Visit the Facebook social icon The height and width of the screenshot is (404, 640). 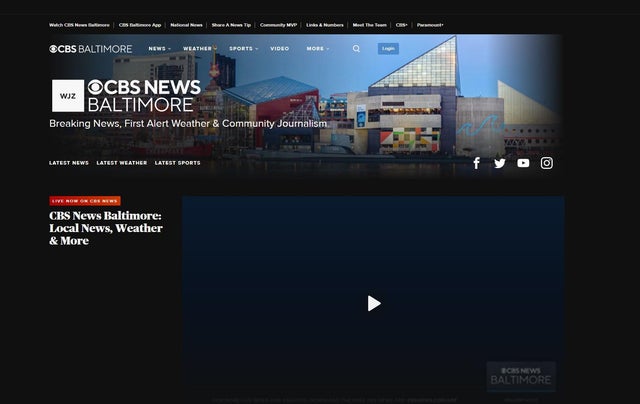click(476, 163)
